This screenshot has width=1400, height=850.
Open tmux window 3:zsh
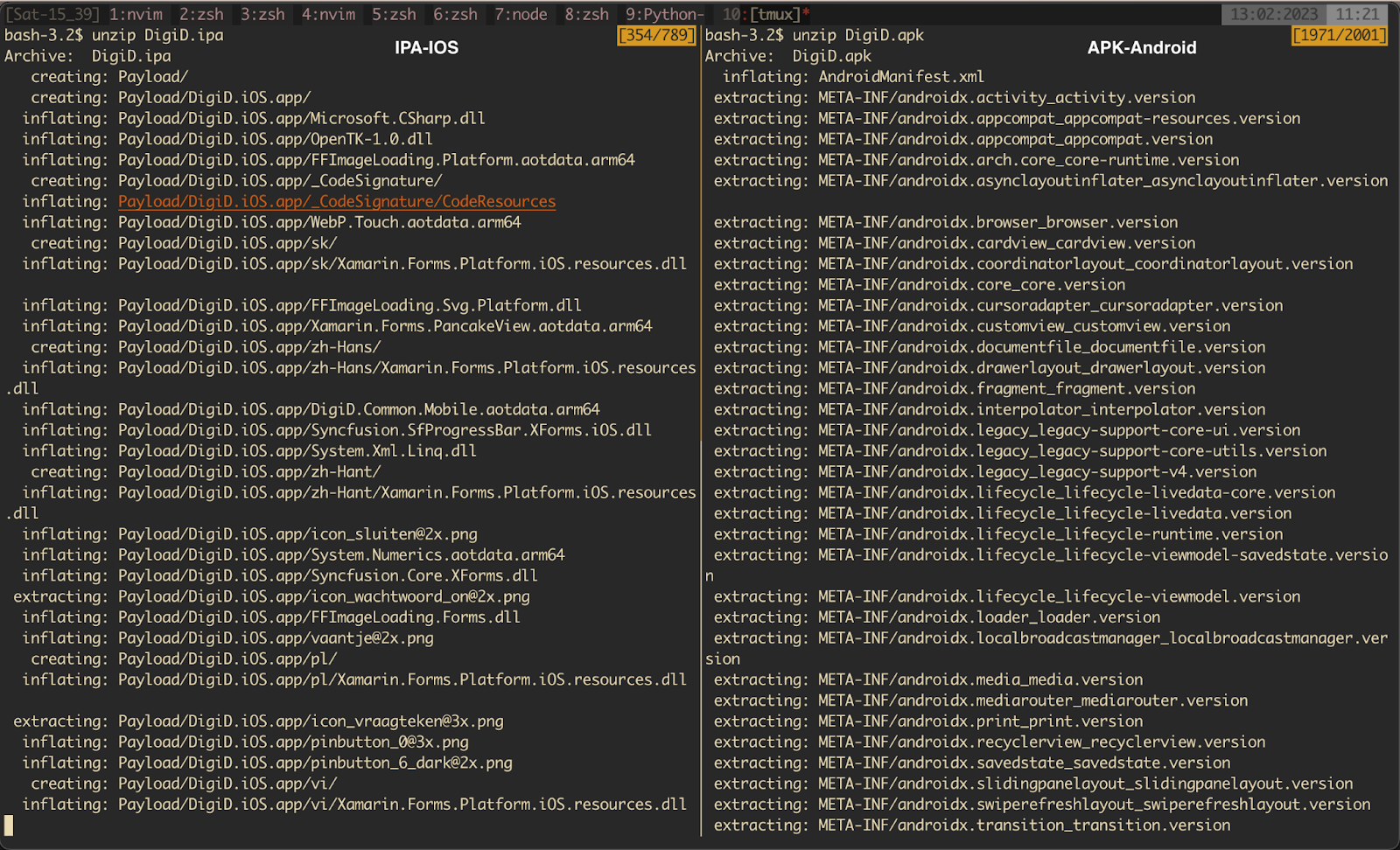(262, 14)
